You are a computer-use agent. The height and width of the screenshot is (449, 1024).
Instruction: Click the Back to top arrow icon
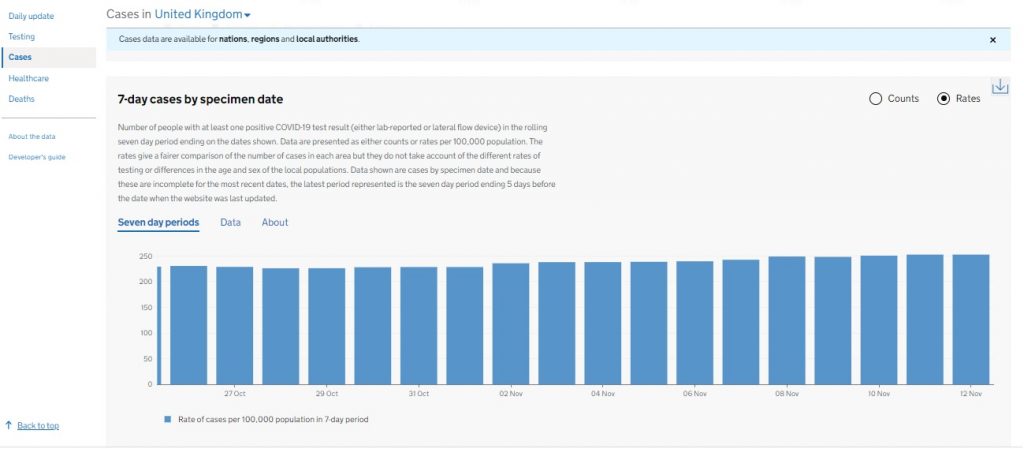click(9, 425)
